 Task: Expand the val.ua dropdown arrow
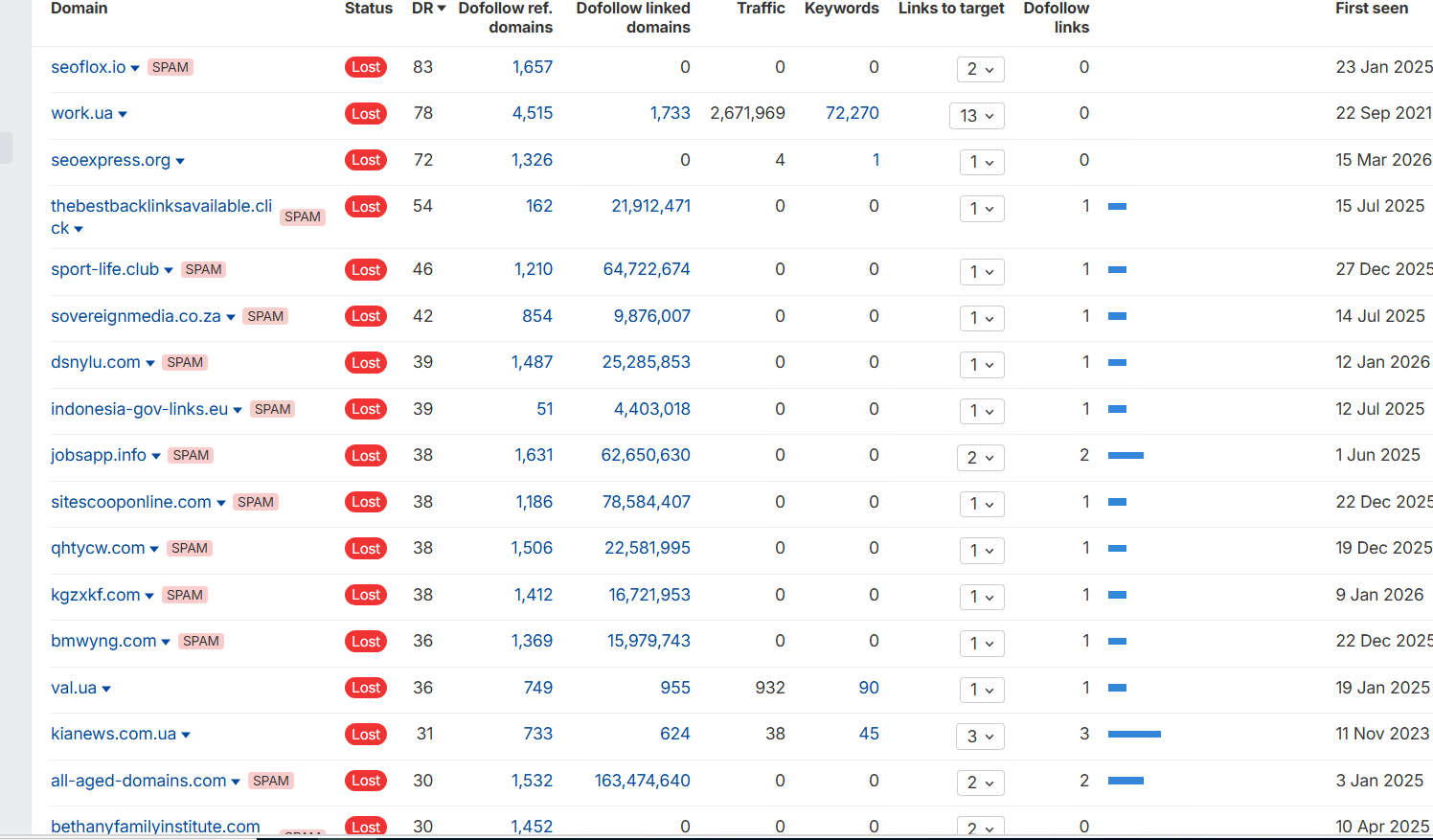coord(106,690)
